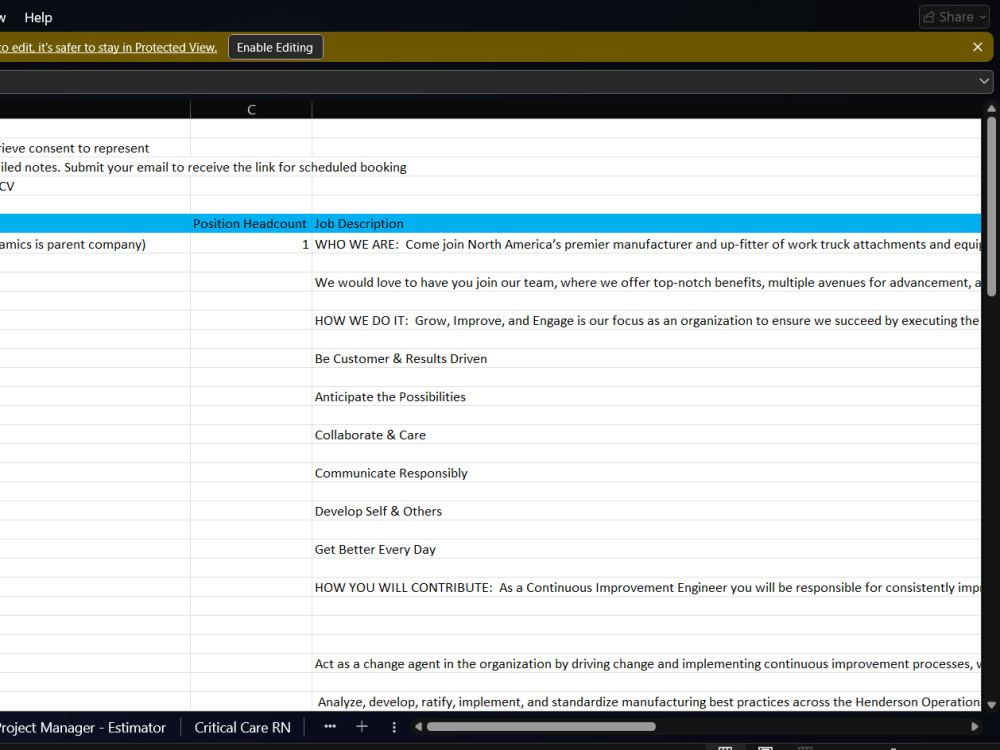
Task: Click the horizontal scrollbar left arrow
Action: click(418, 726)
